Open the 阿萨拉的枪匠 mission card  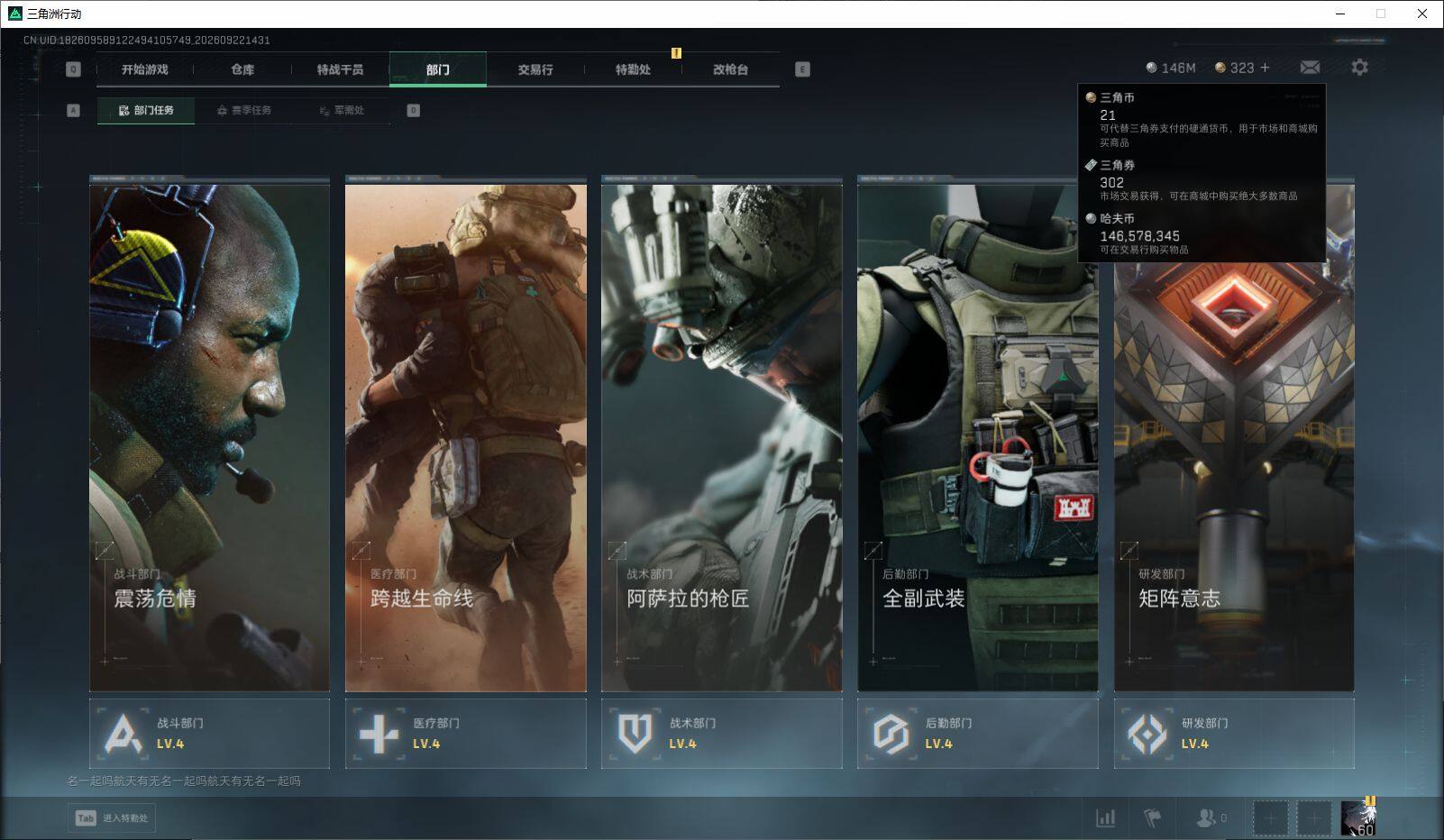pos(722,435)
